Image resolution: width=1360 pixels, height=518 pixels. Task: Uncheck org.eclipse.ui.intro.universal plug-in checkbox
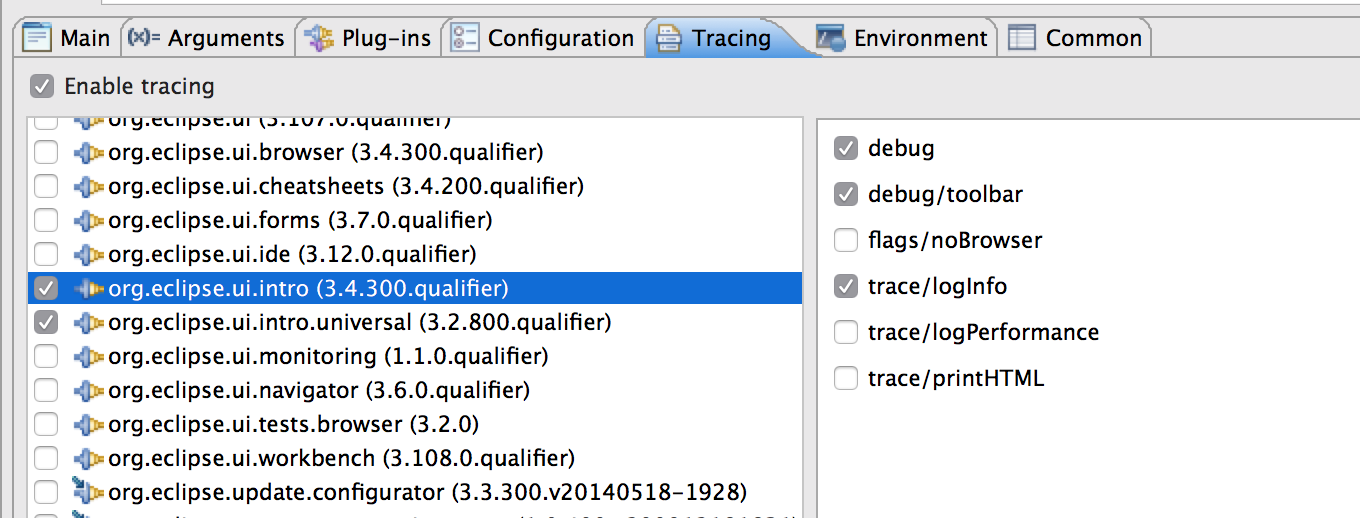(46, 323)
